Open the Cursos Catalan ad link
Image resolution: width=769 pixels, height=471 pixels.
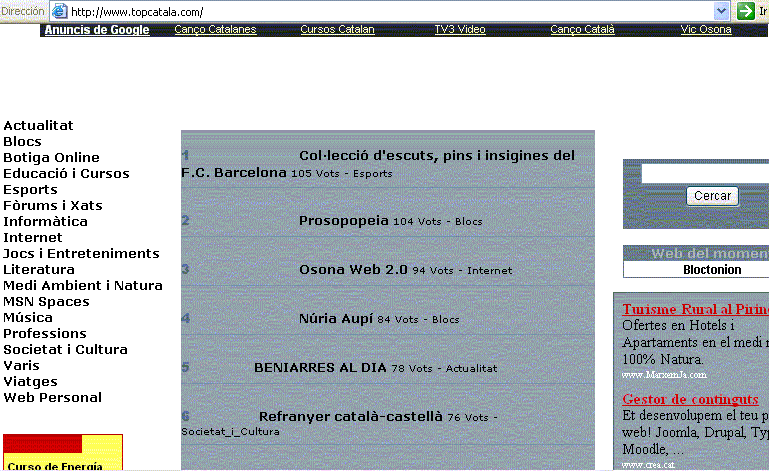(337, 29)
